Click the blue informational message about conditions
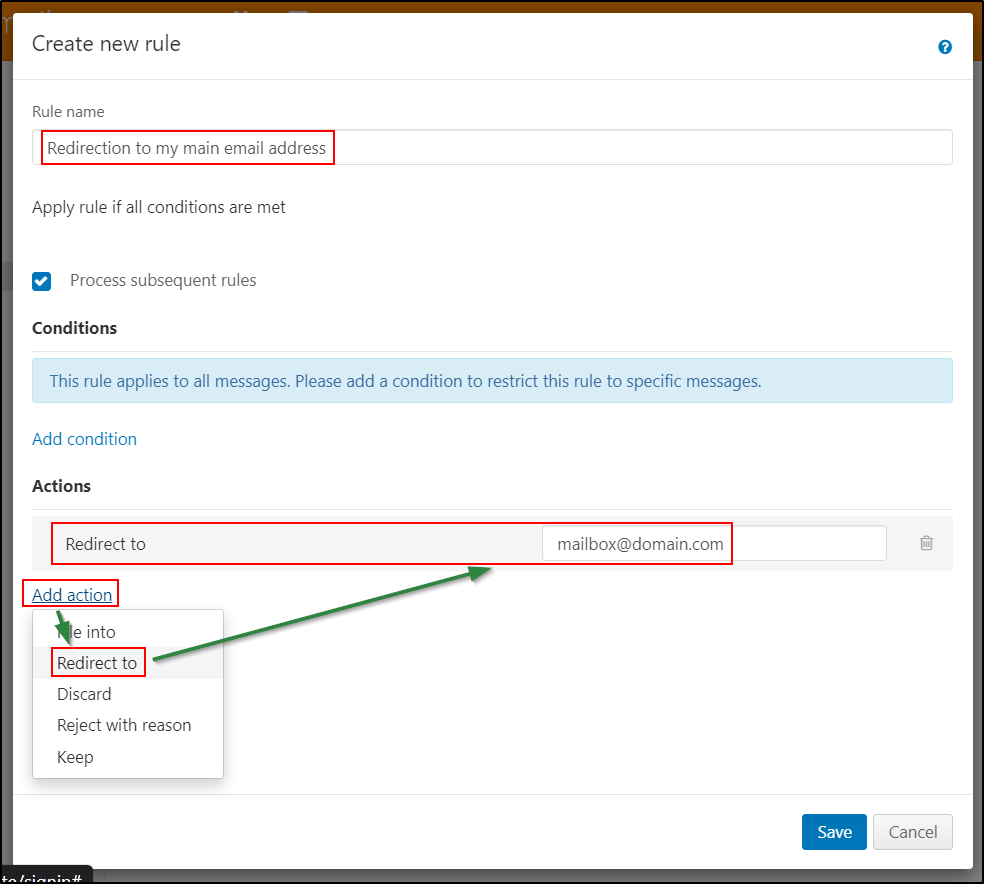 pyautogui.click(x=492, y=380)
